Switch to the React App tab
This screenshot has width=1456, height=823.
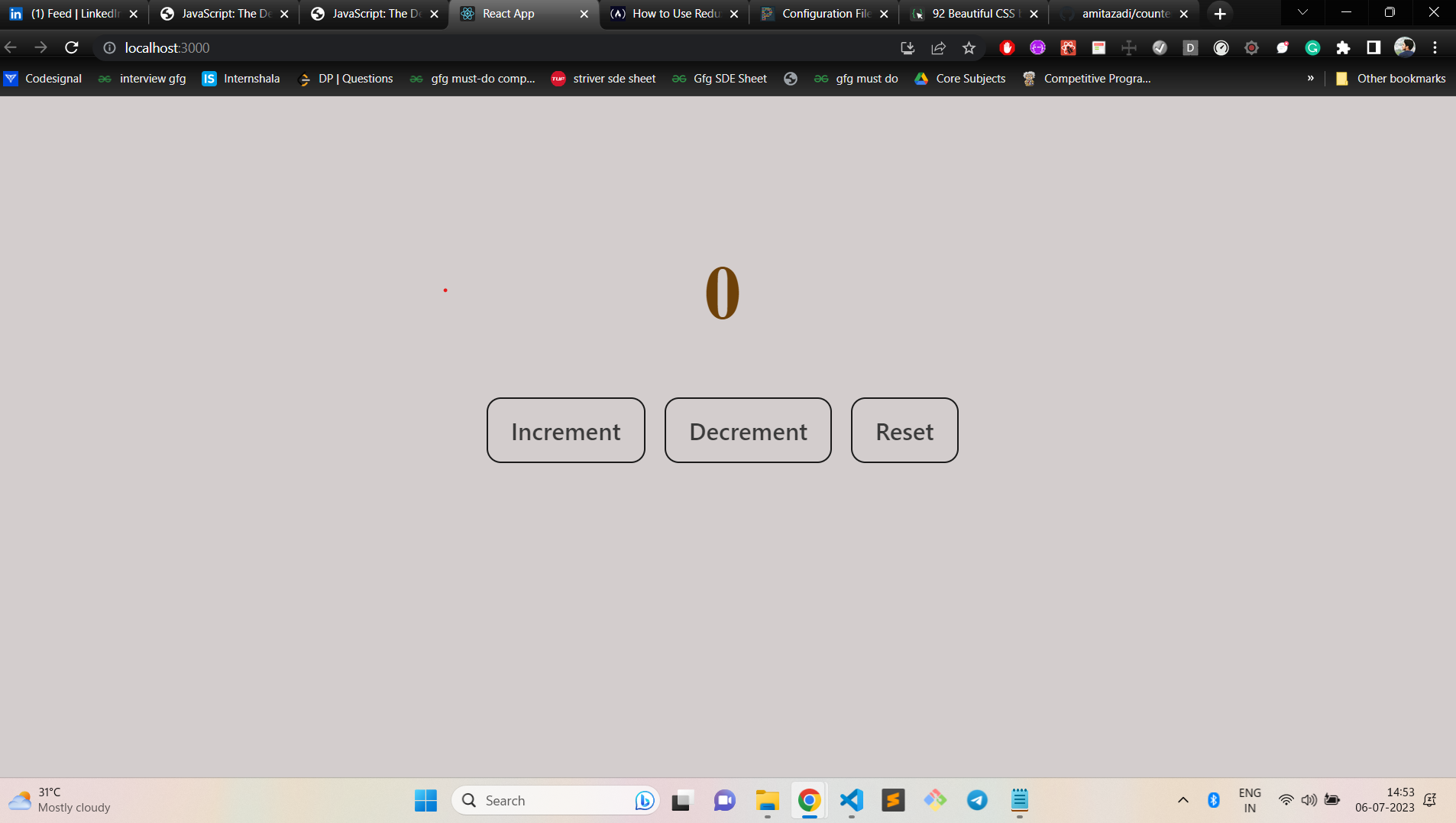click(508, 13)
